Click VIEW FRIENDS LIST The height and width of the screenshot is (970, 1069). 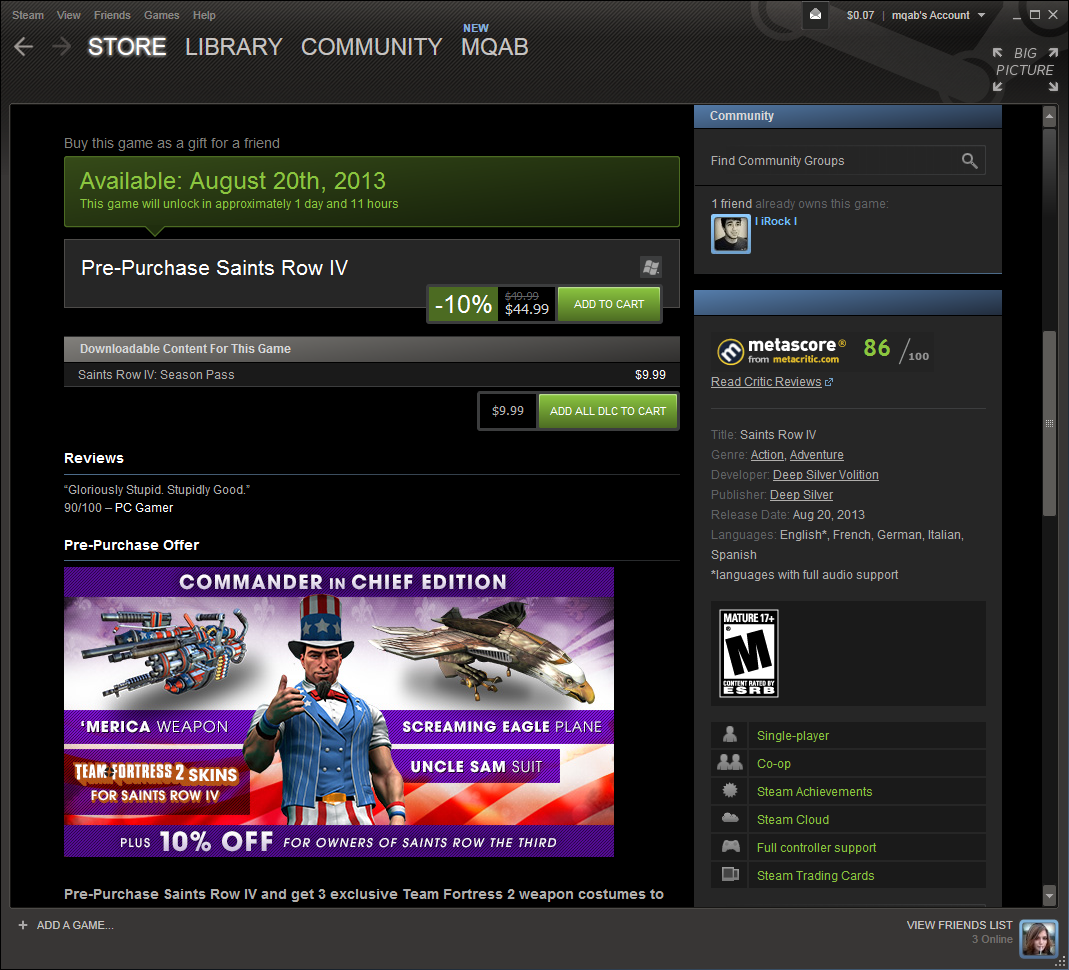click(x=959, y=925)
